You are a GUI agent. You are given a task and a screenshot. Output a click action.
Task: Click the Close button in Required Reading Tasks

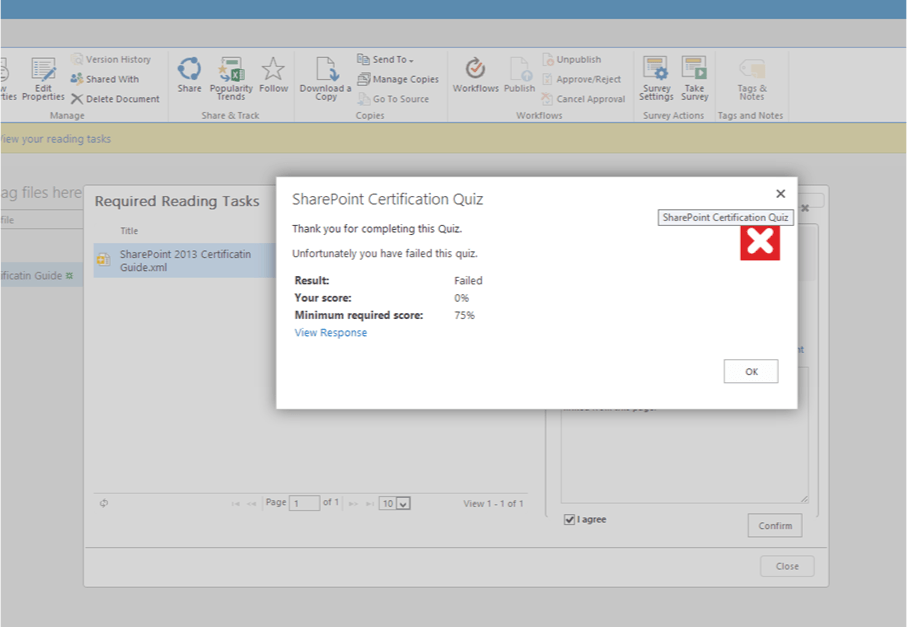coord(787,566)
